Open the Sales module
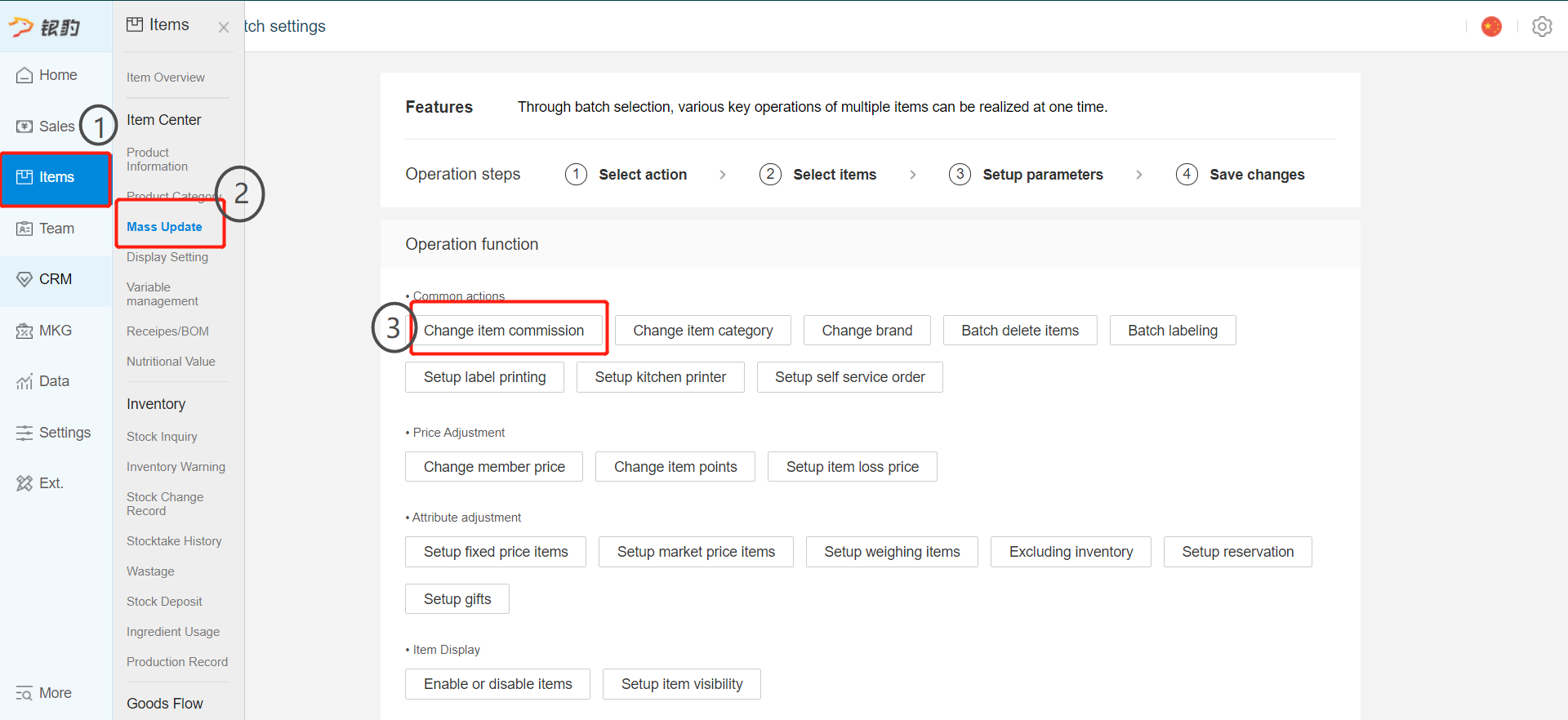Screen dimensions: 1568x720 click(46, 127)
